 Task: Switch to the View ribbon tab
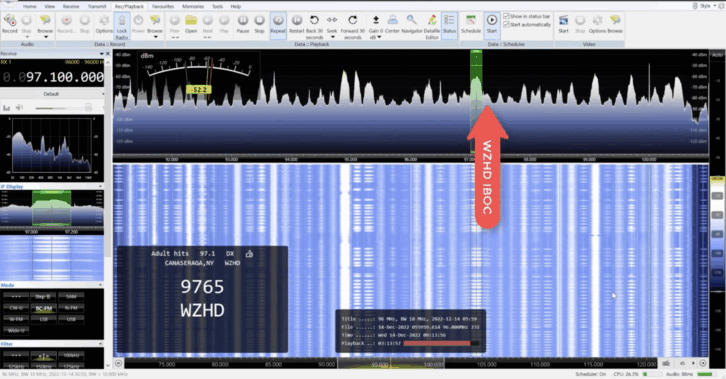pyautogui.click(x=50, y=6)
